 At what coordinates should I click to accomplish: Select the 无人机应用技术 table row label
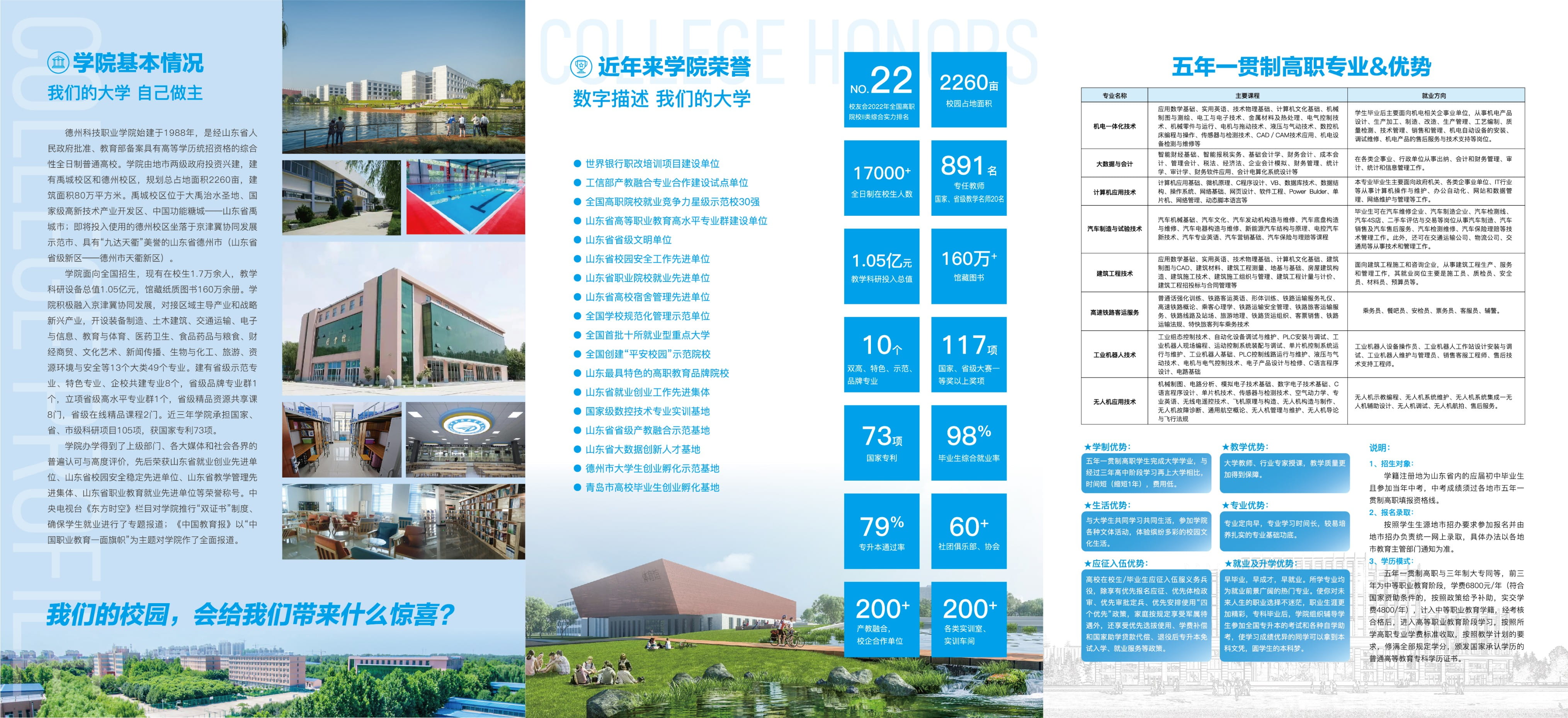pos(1114,402)
